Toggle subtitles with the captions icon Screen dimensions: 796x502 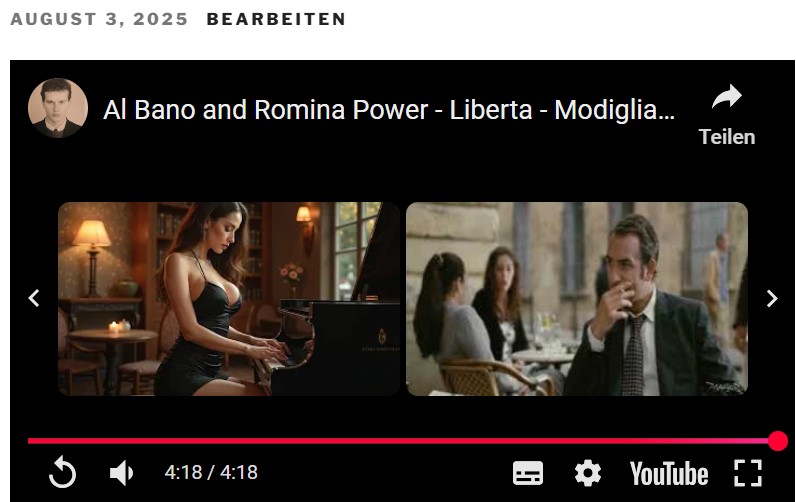527,473
